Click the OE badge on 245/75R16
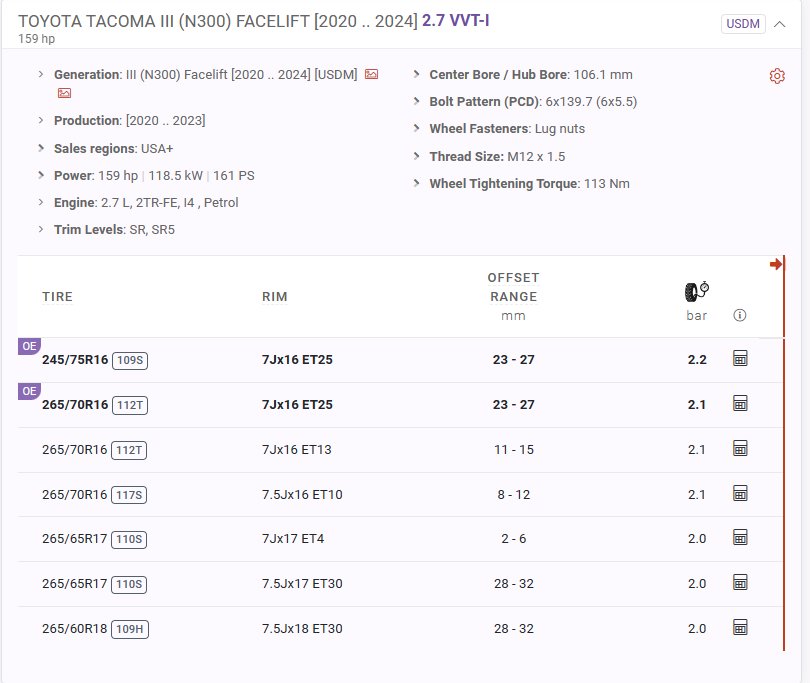This screenshot has height=683, width=810. 29,346
